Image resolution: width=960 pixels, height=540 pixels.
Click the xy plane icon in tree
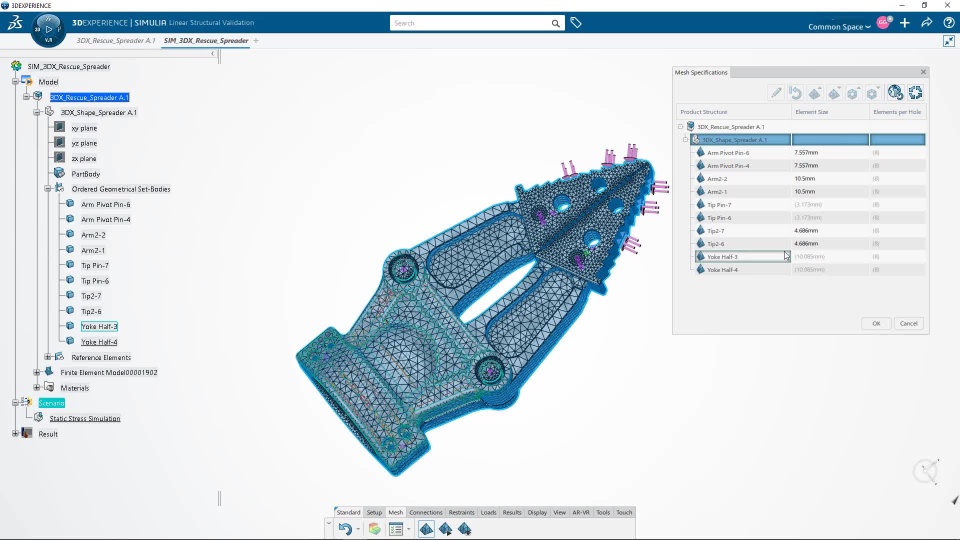coord(59,127)
